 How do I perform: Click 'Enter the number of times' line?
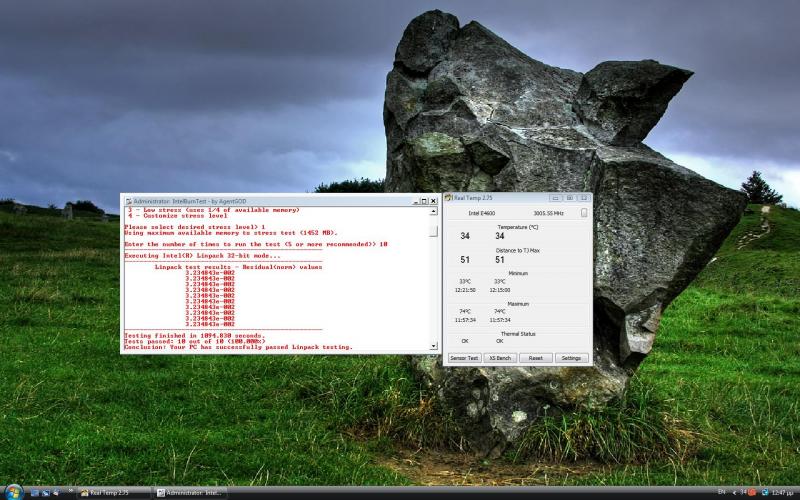(x=256, y=244)
